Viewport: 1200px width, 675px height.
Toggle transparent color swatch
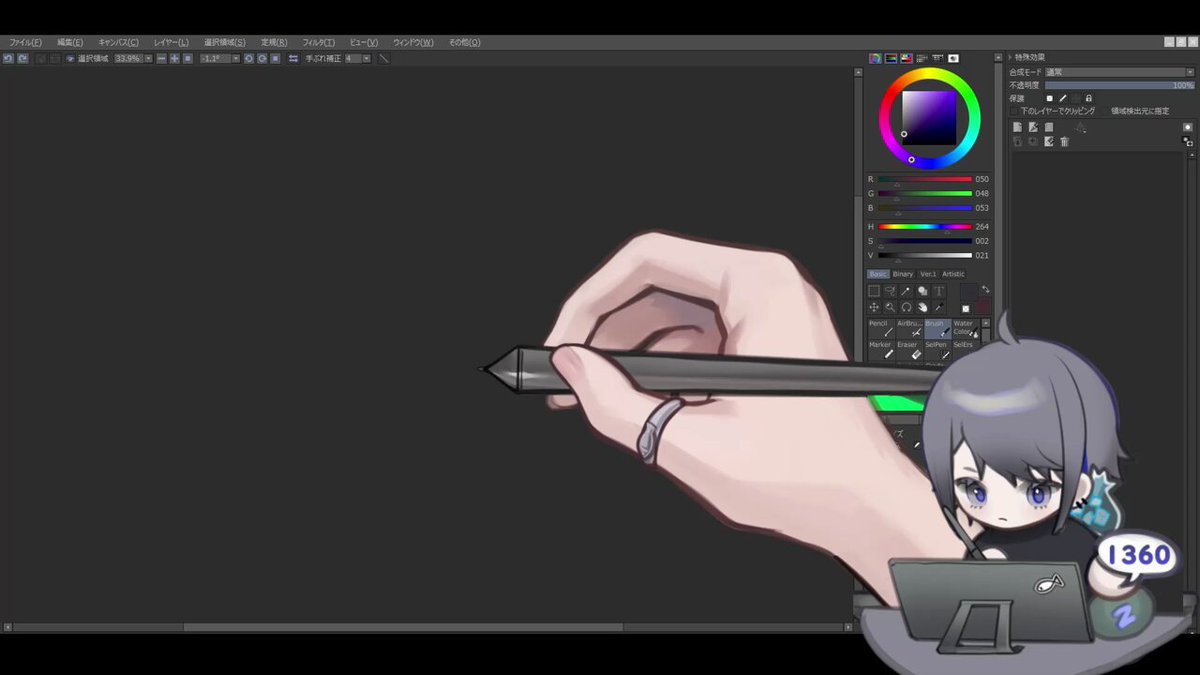click(x=965, y=309)
